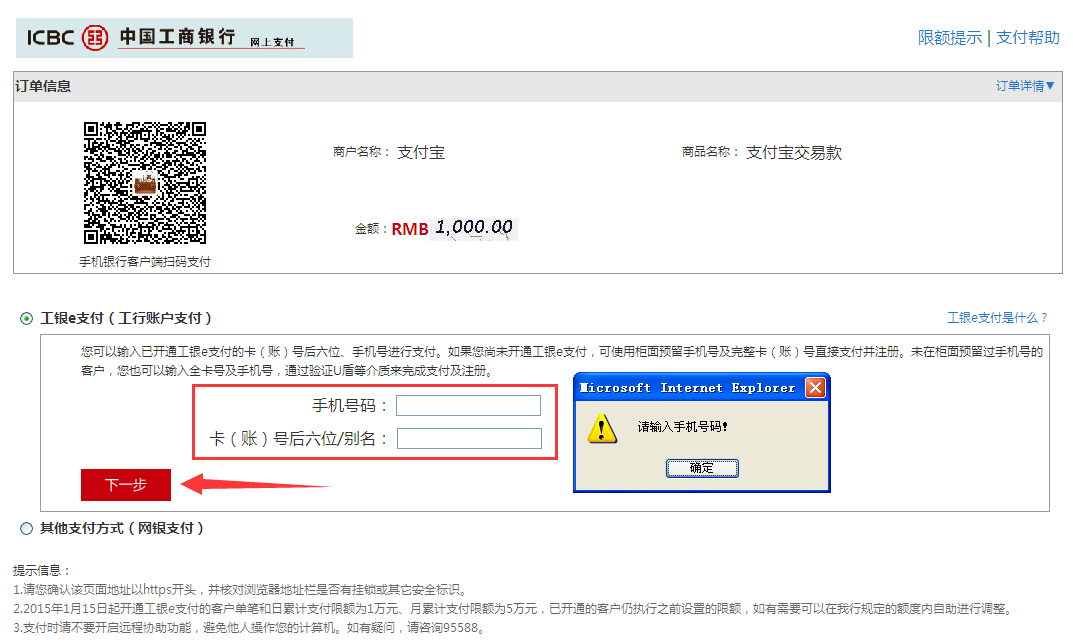Viewport: 1073px width, 644px height.
Task: Click the 支付宝交易款 product name text
Action: point(793,153)
